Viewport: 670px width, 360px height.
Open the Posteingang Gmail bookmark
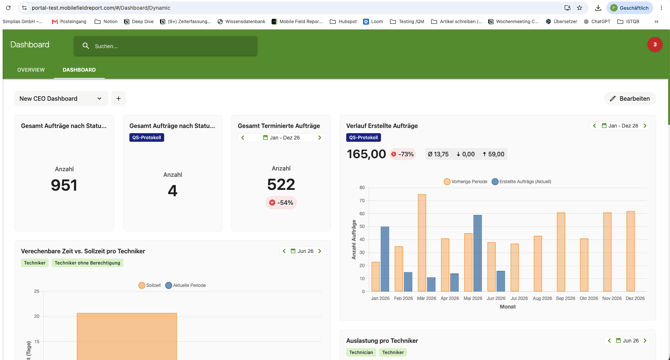point(69,21)
